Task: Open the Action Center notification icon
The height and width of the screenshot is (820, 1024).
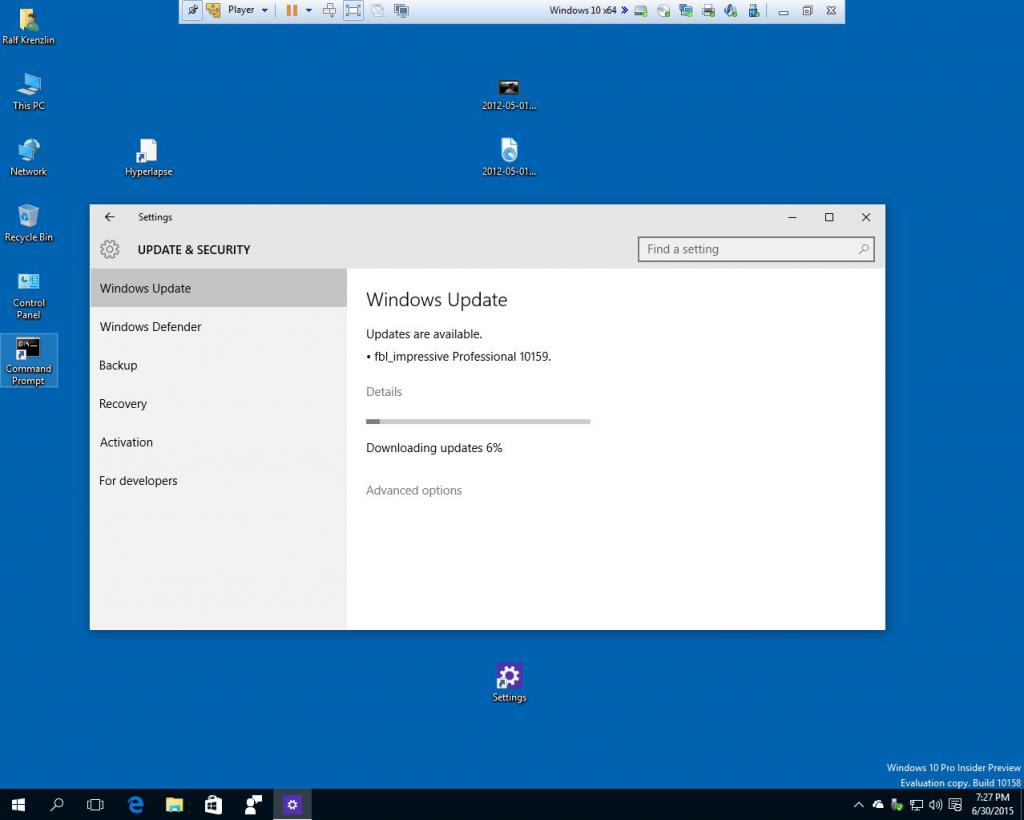Action: [955, 804]
